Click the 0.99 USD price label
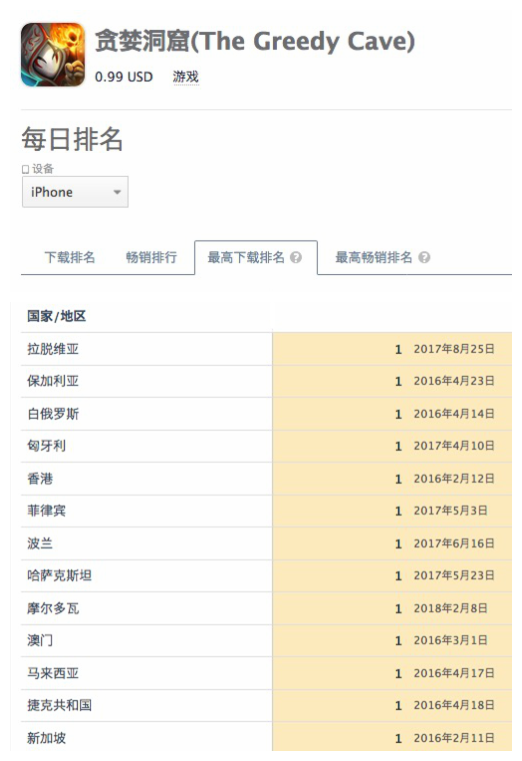Screen dimensions: 522x761 coord(124,77)
